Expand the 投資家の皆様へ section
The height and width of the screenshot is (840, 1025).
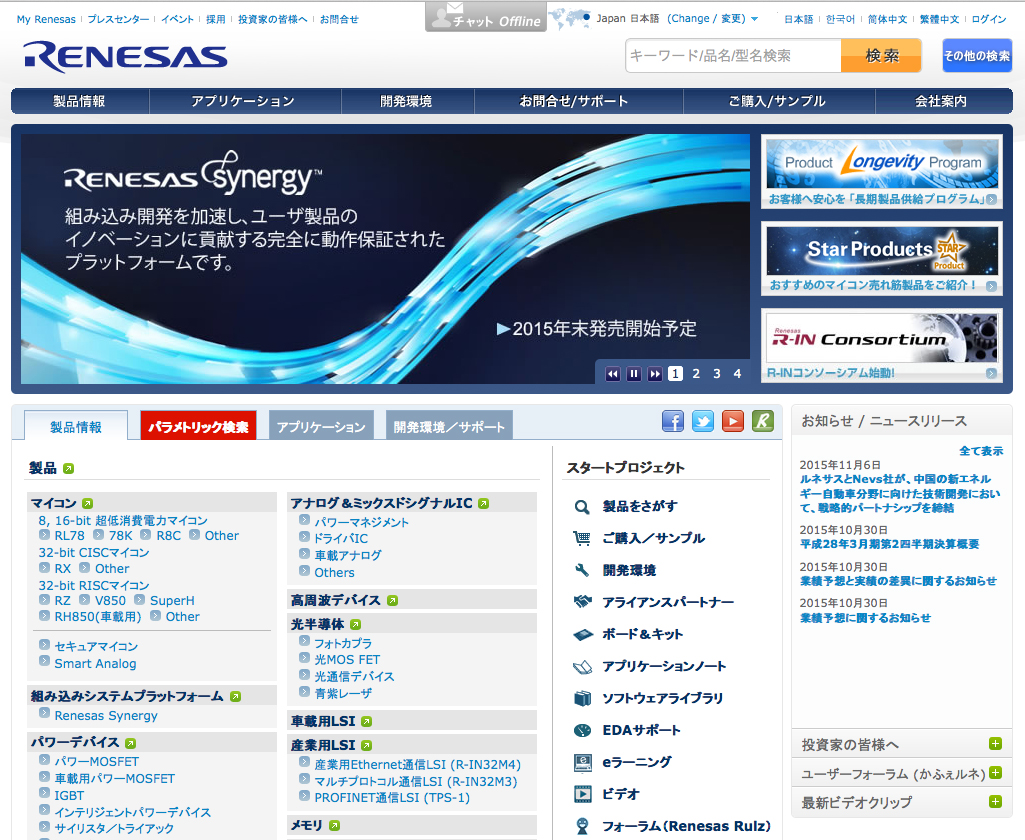click(995, 744)
